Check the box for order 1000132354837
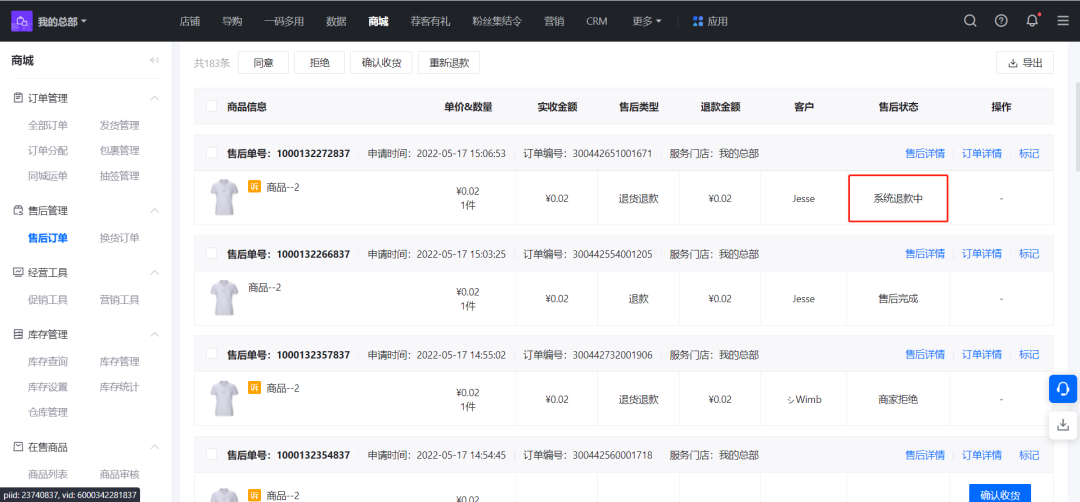This screenshot has width=1080, height=502. pos(211,454)
